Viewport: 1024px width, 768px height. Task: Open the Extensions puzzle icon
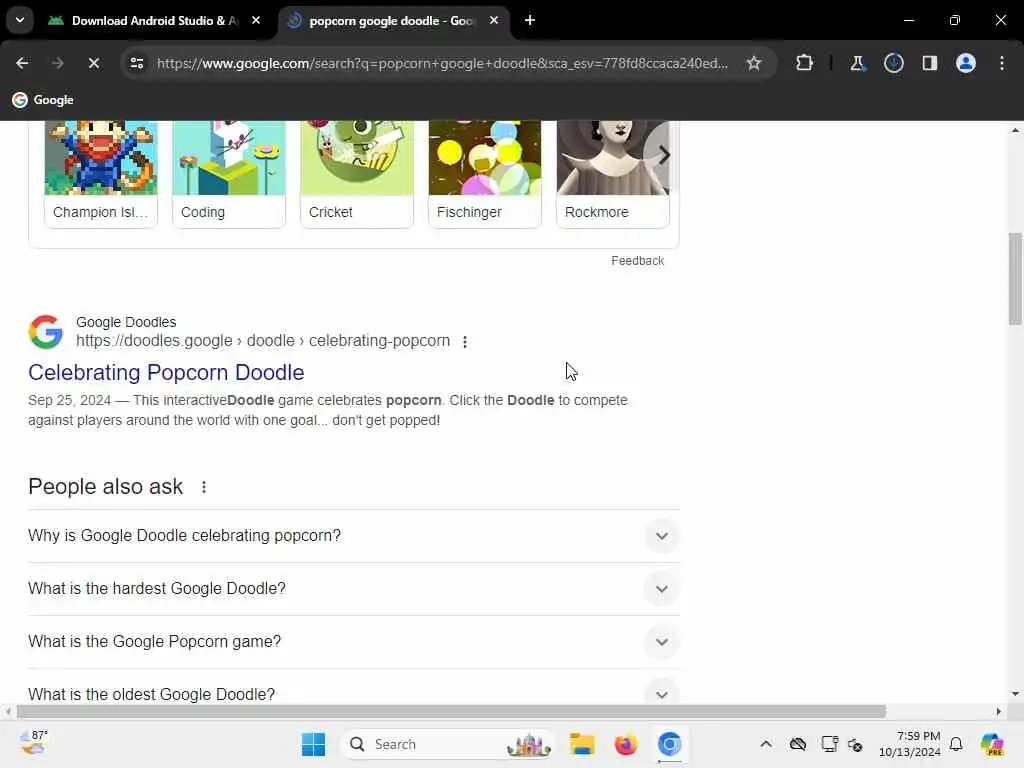point(805,63)
